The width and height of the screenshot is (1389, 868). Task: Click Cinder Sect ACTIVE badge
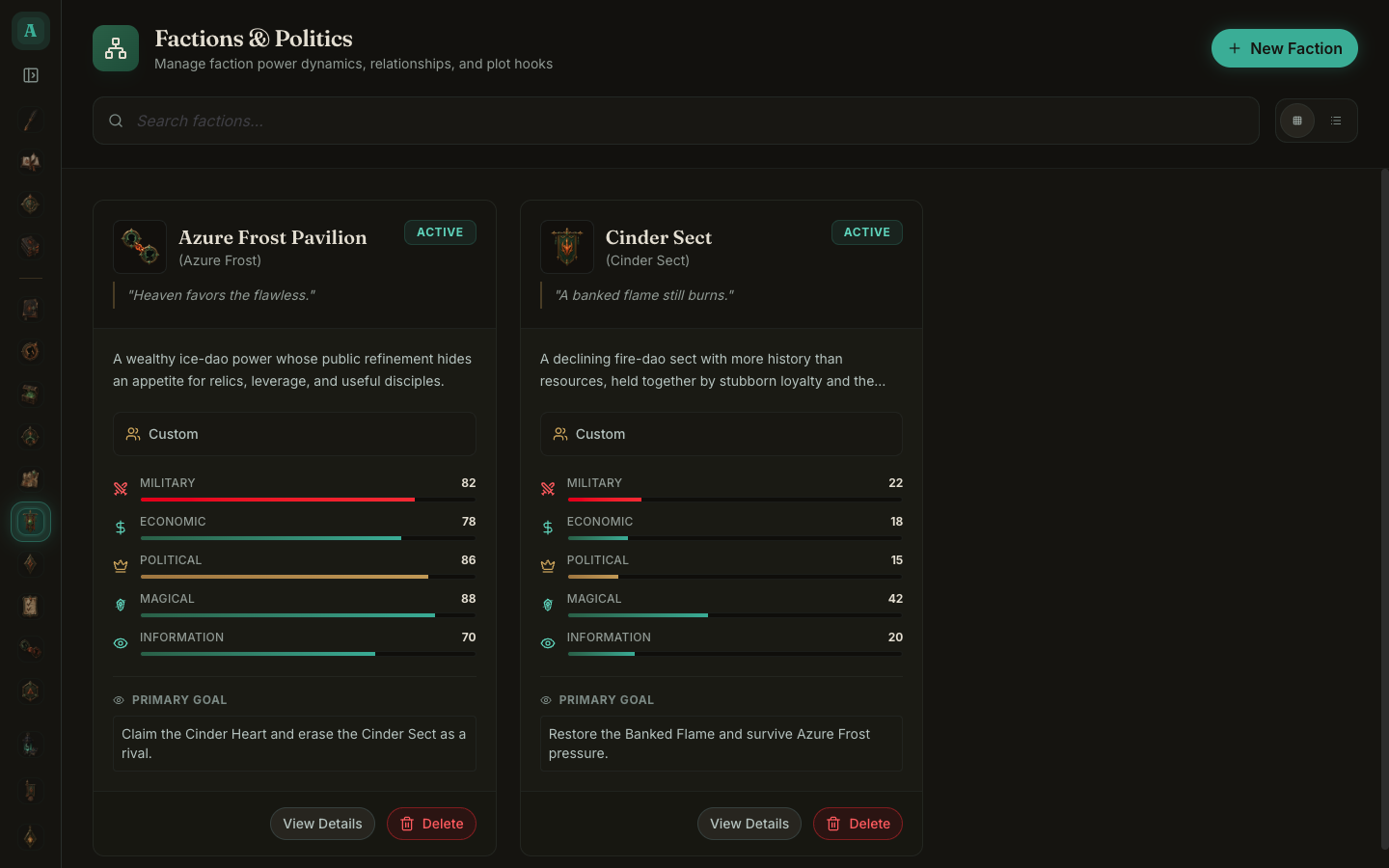click(x=867, y=232)
